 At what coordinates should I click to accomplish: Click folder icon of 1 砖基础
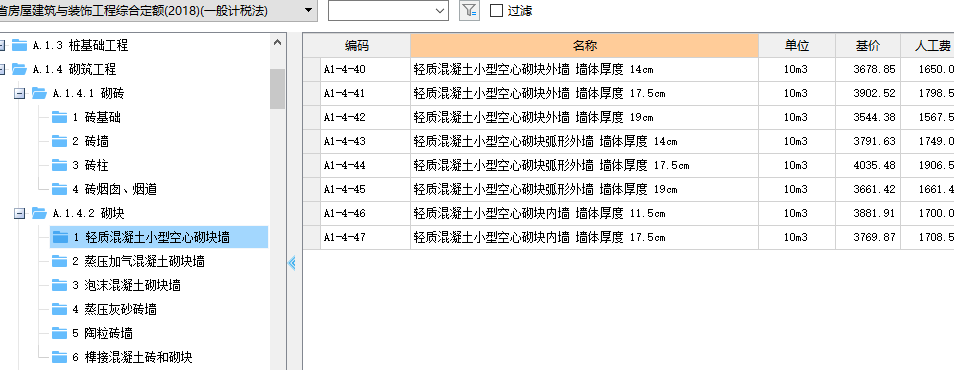coord(60,117)
